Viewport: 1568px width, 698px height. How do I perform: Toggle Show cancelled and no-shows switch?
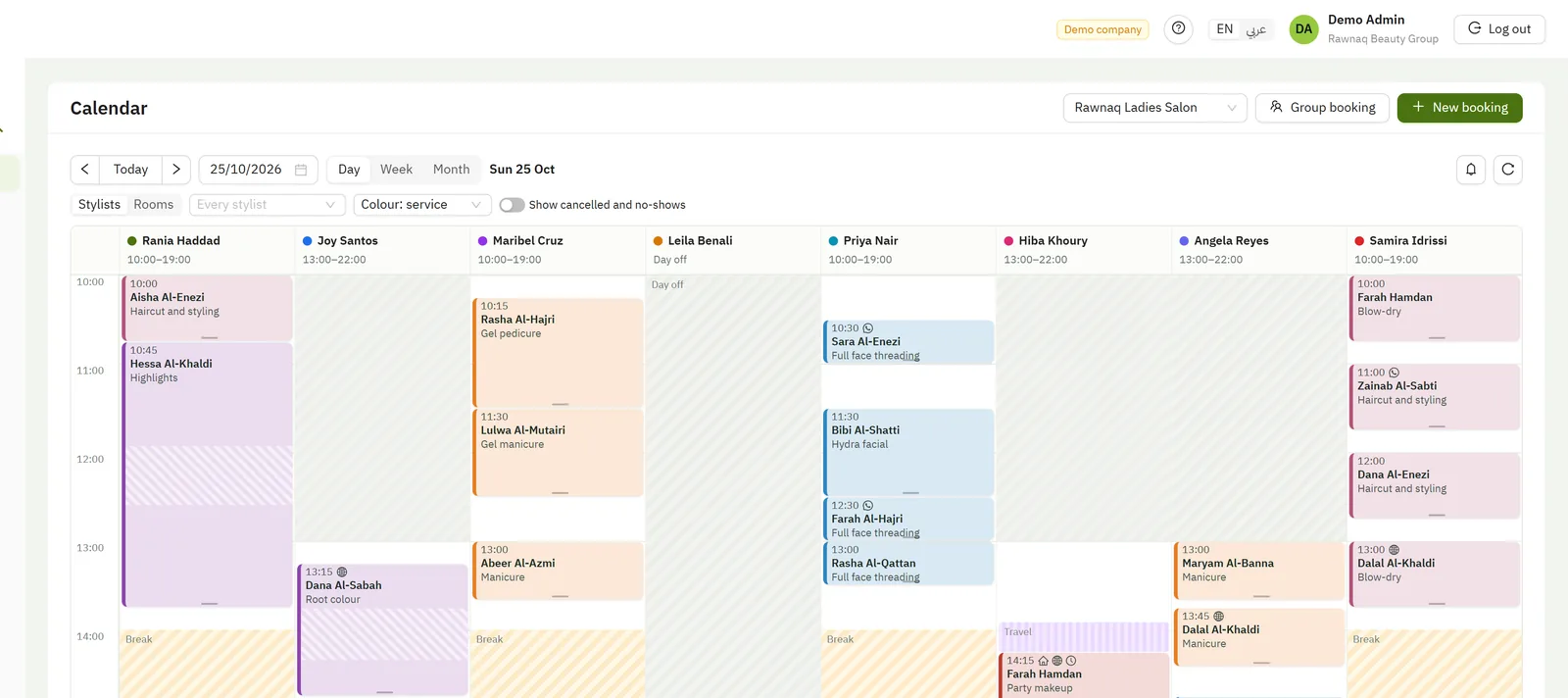pyautogui.click(x=512, y=205)
